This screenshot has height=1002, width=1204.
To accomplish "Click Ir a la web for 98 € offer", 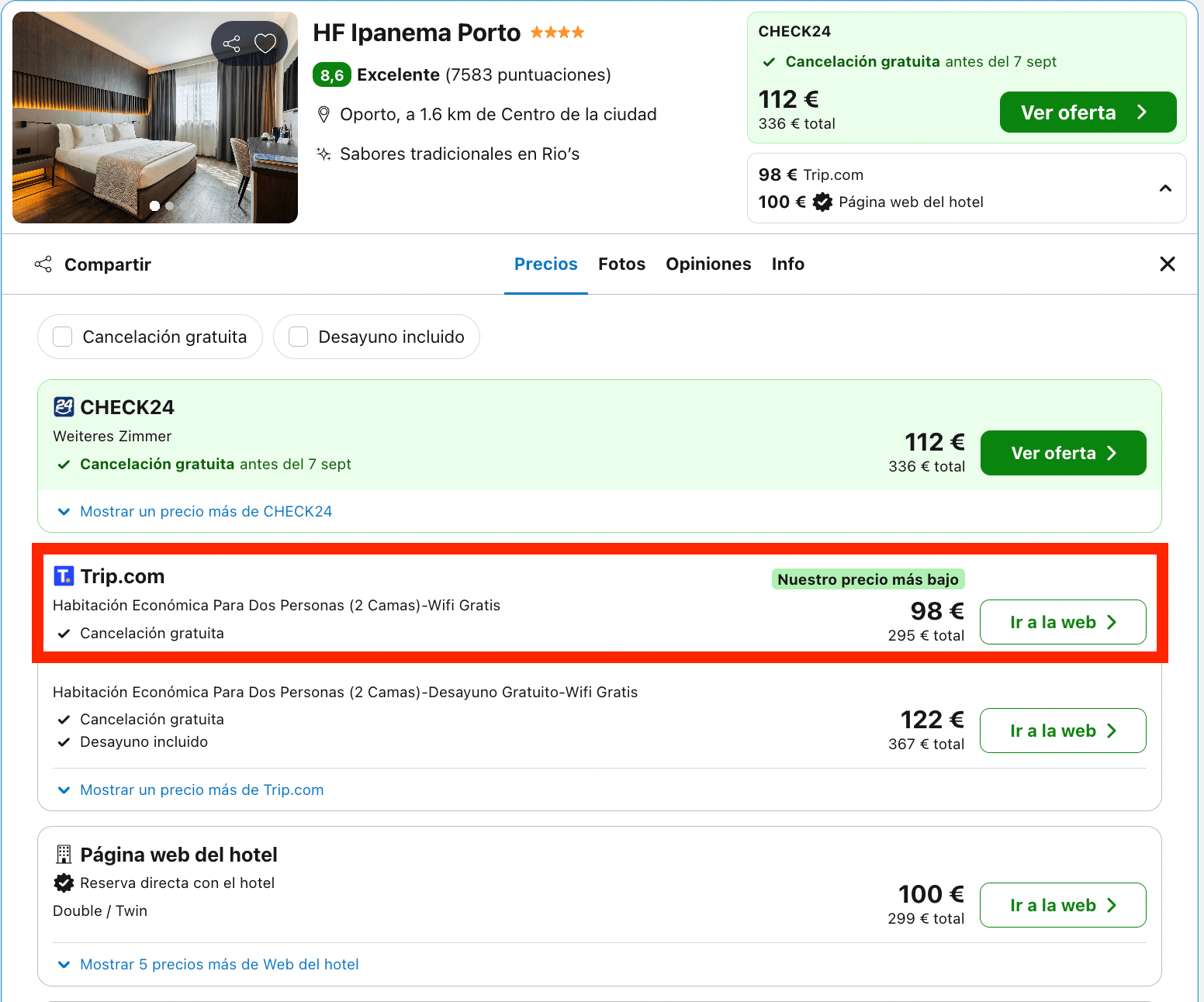I will 1063,622.
